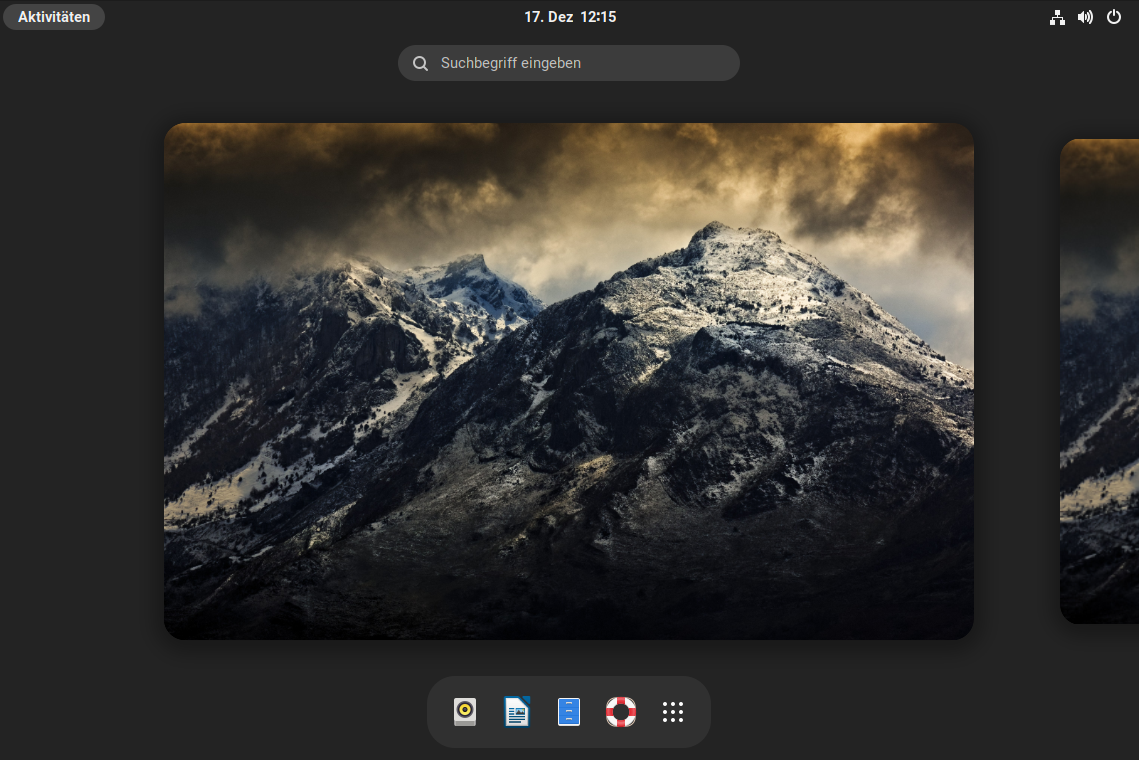
Task: Click the Aktivitäten button
Action: click(54, 16)
